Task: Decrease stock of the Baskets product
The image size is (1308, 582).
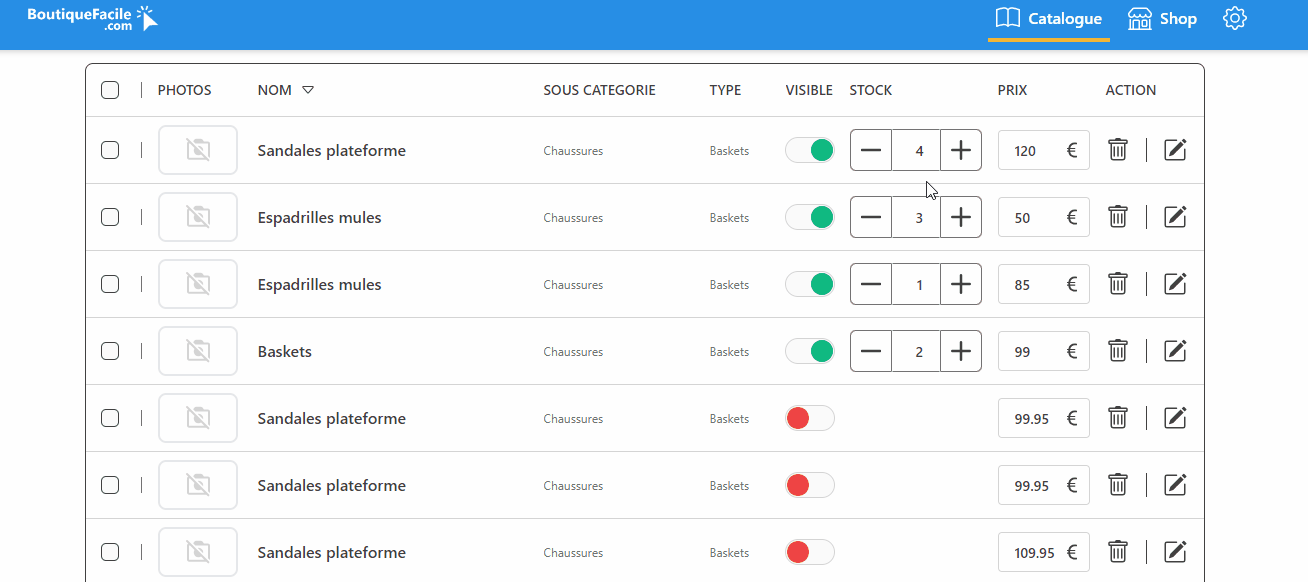Action: point(871,351)
